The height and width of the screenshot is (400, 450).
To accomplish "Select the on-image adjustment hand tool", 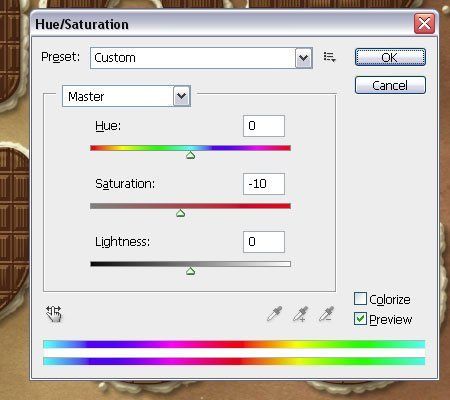I will [x=54, y=314].
